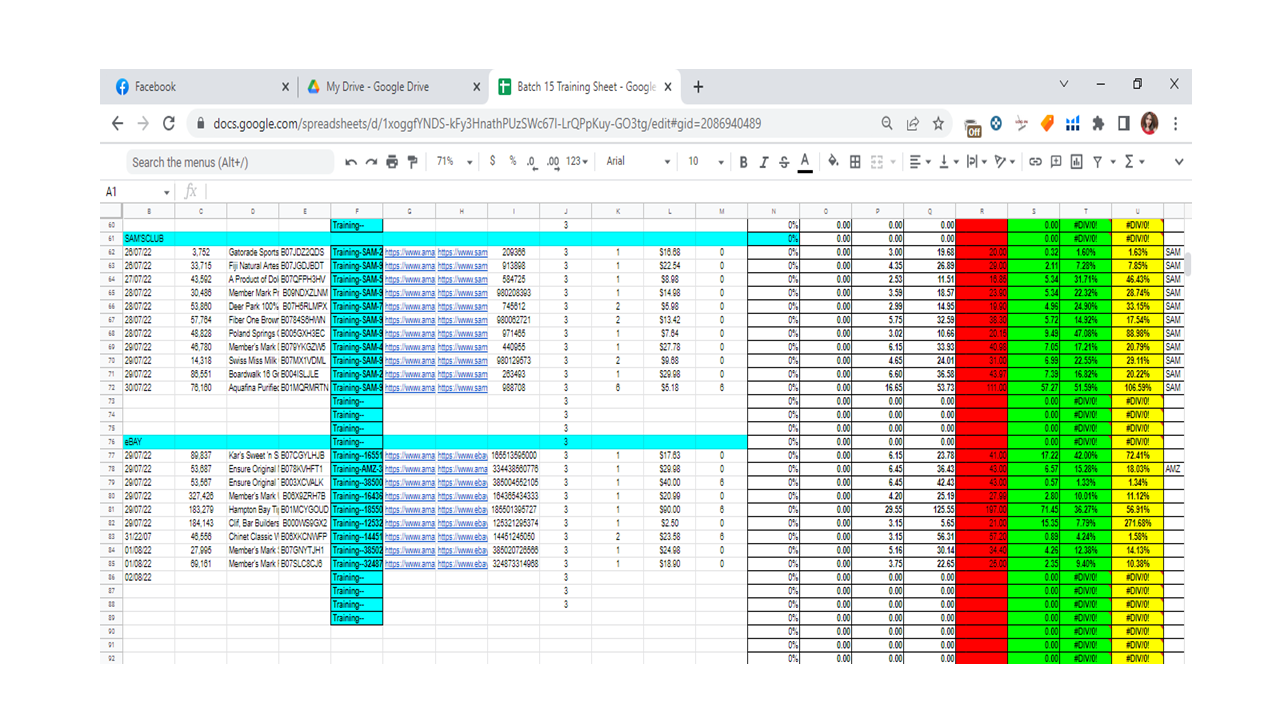This screenshot has width=1280, height=720.
Task: Open the 123 more formats dropdown
Action: click(578, 162)
